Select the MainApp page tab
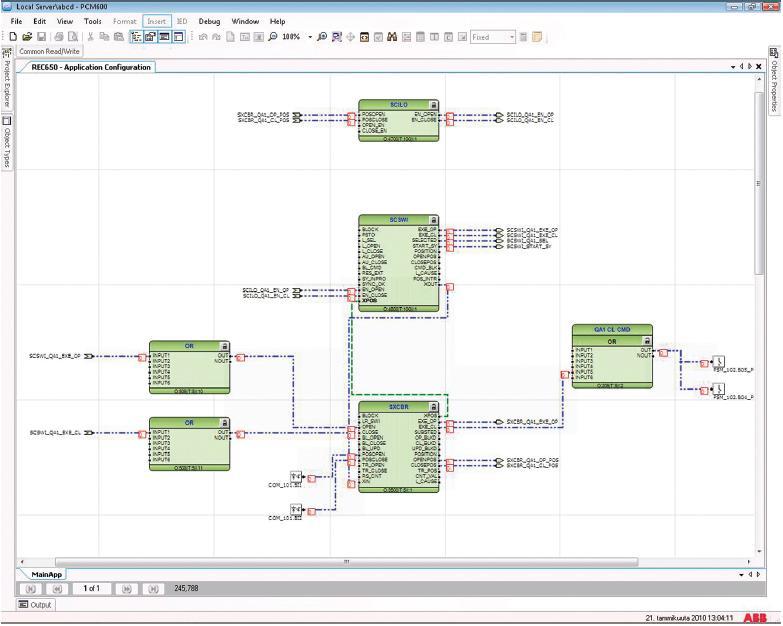 pos(46,575)
